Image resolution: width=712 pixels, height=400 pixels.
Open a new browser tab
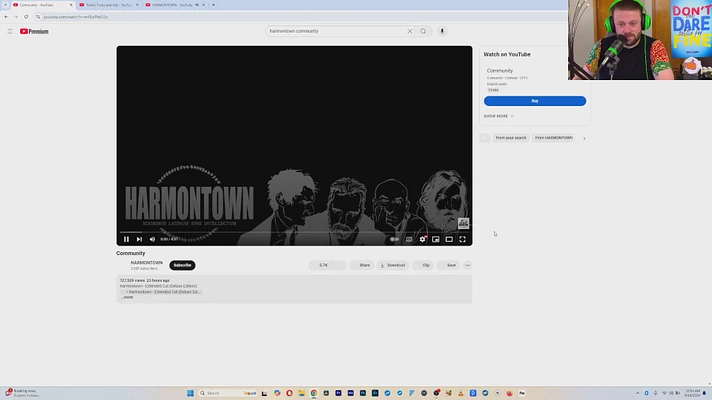pos(213,5)
